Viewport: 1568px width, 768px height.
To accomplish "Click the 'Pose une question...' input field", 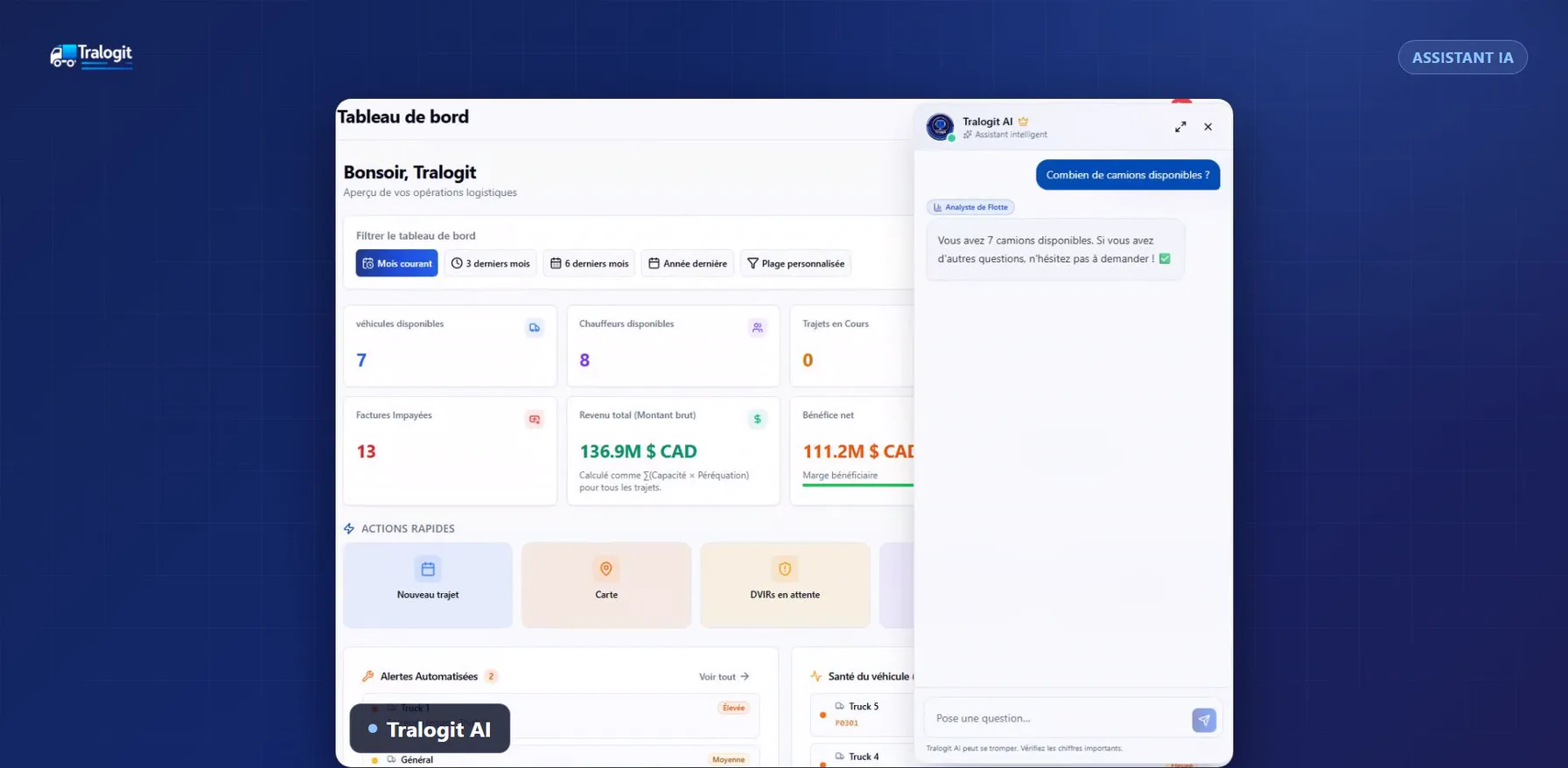I will point(1057,718).
